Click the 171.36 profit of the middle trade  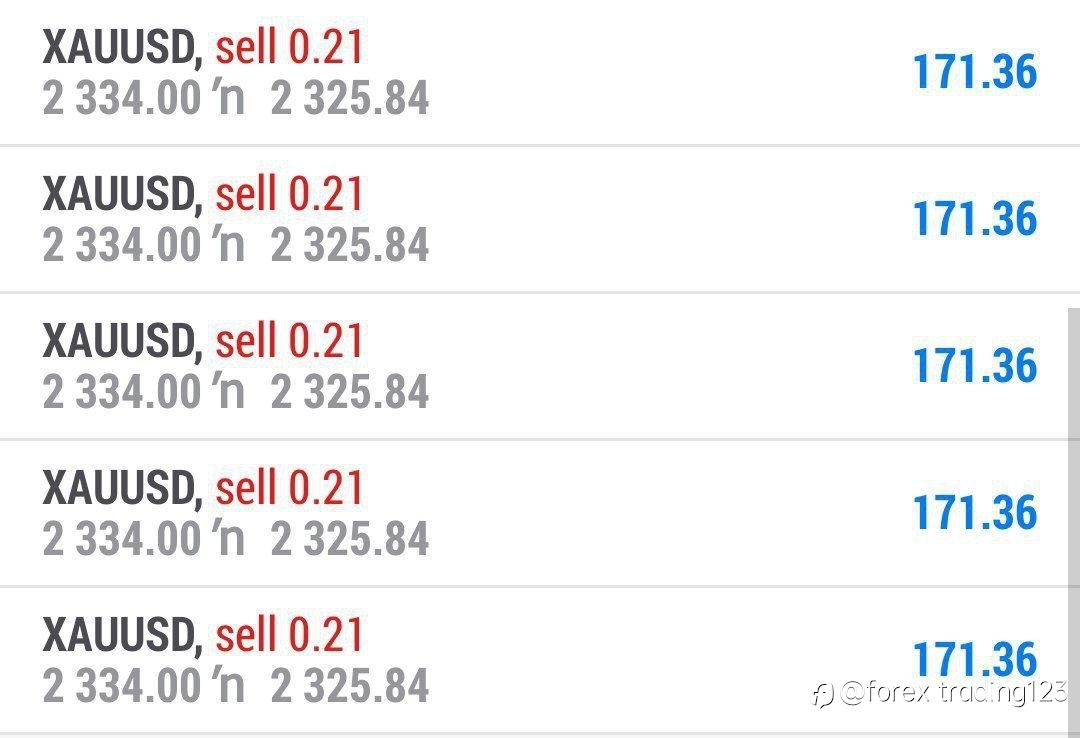point(975,365)
